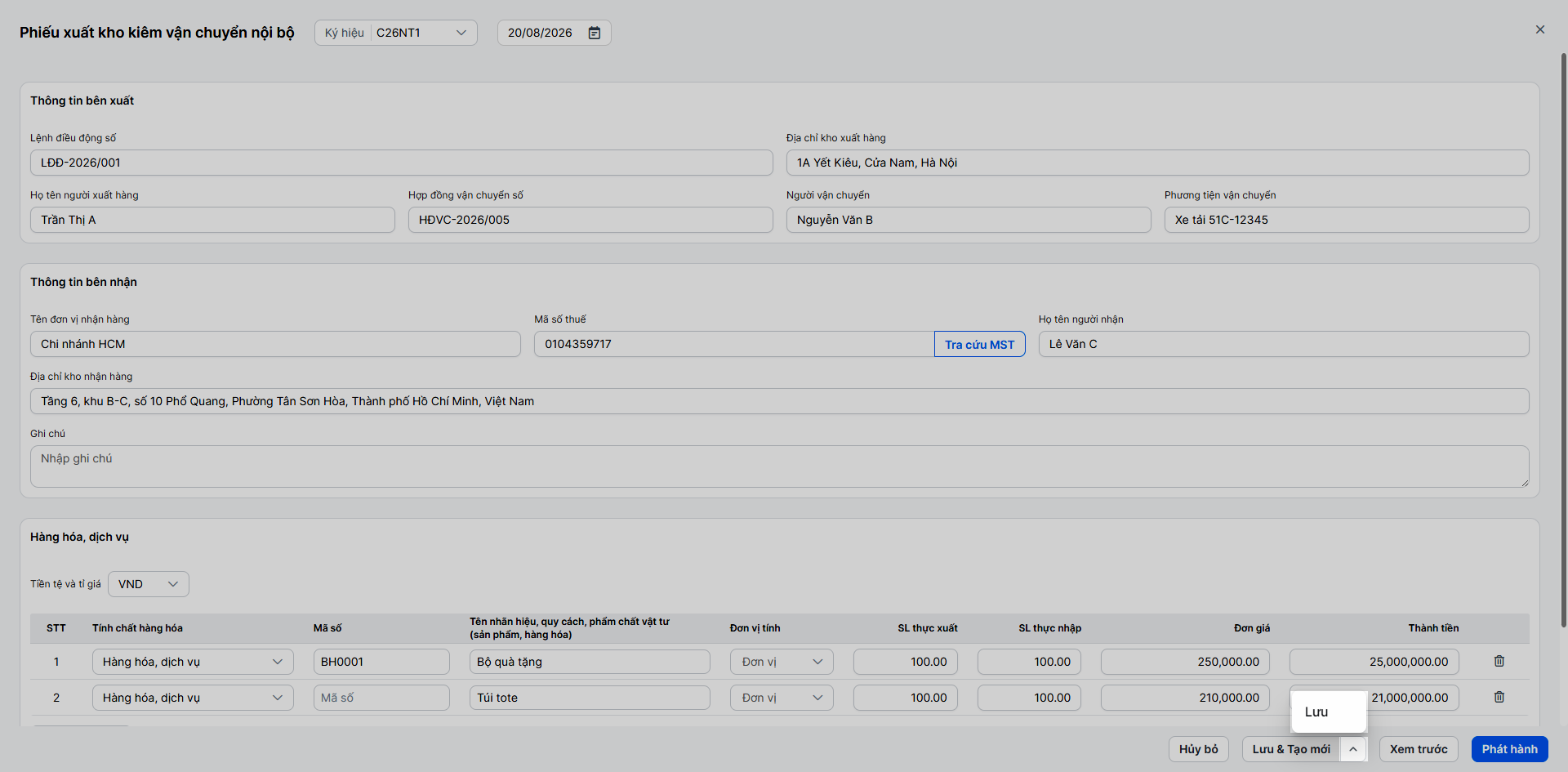Open Đơn vị dropdown for Túi tote
Image resolution: width=1568 pixels, height=772 pixels.
pyautogui.click(x=782, y=698)
